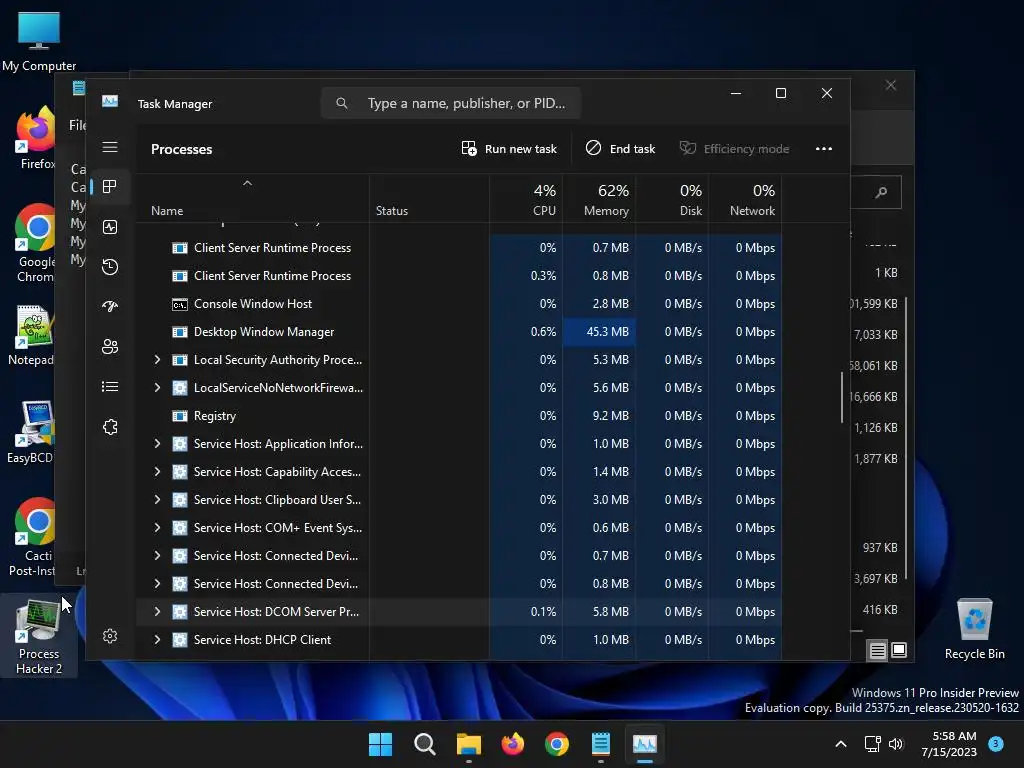The image size is (1024, 768).
Task: Open the App history sidebar icon
Action: pyautogui.click(x=110, y=266)
